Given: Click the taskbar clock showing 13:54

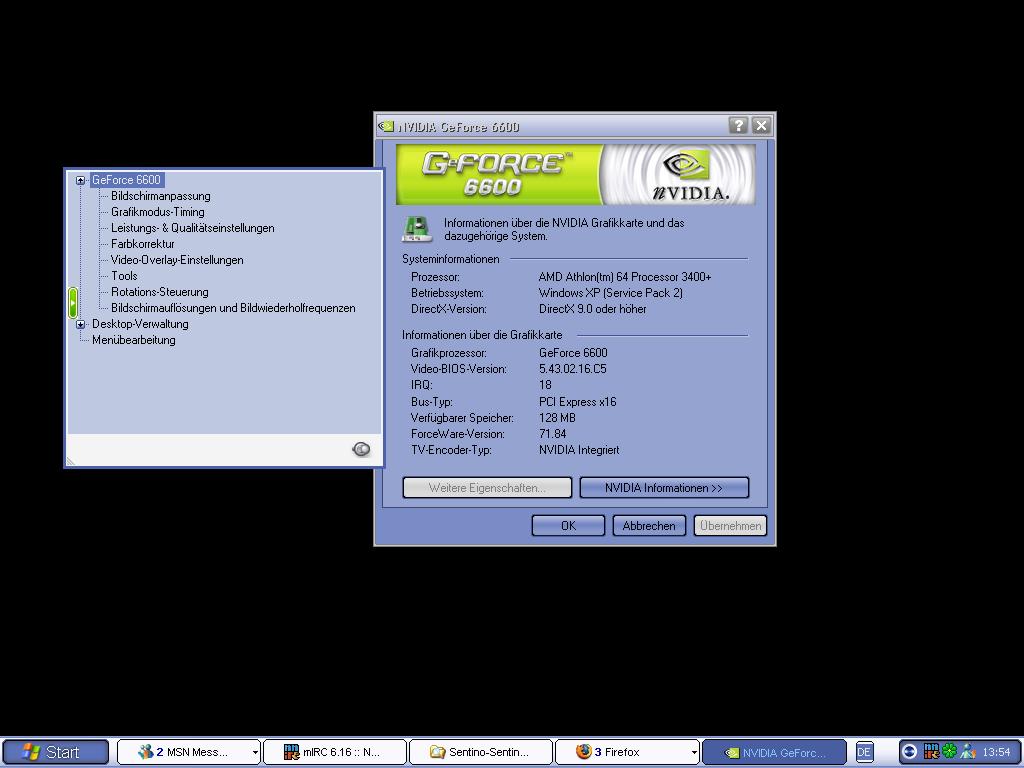Looking at the screenshot, I should click(x=997, y=752).
